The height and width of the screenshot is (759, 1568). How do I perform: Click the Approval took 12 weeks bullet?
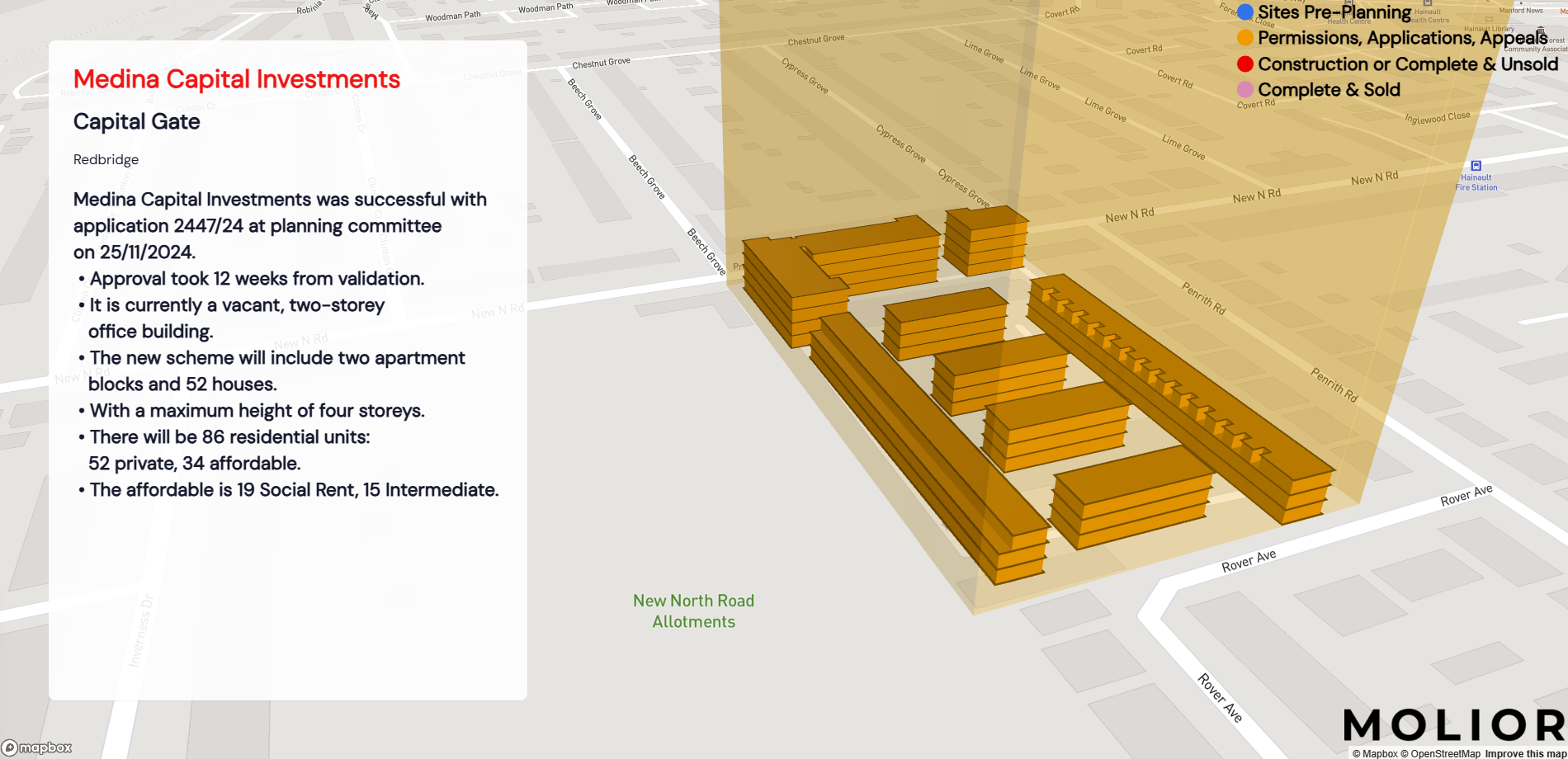tap(252, 279)
